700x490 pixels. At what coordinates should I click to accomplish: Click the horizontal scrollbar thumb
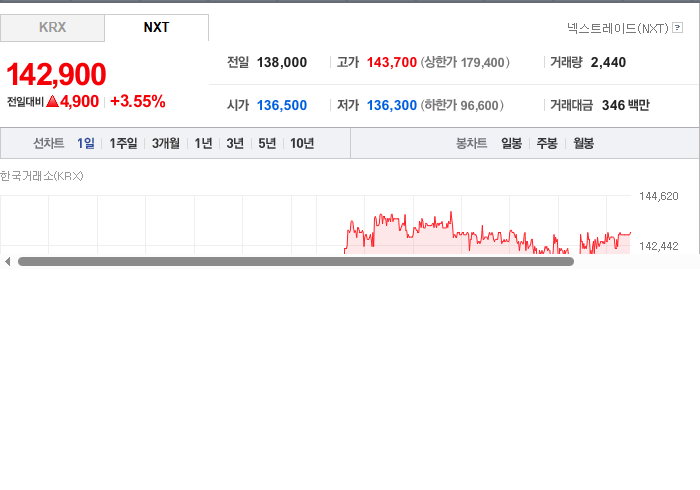click(x=296, y=262)
